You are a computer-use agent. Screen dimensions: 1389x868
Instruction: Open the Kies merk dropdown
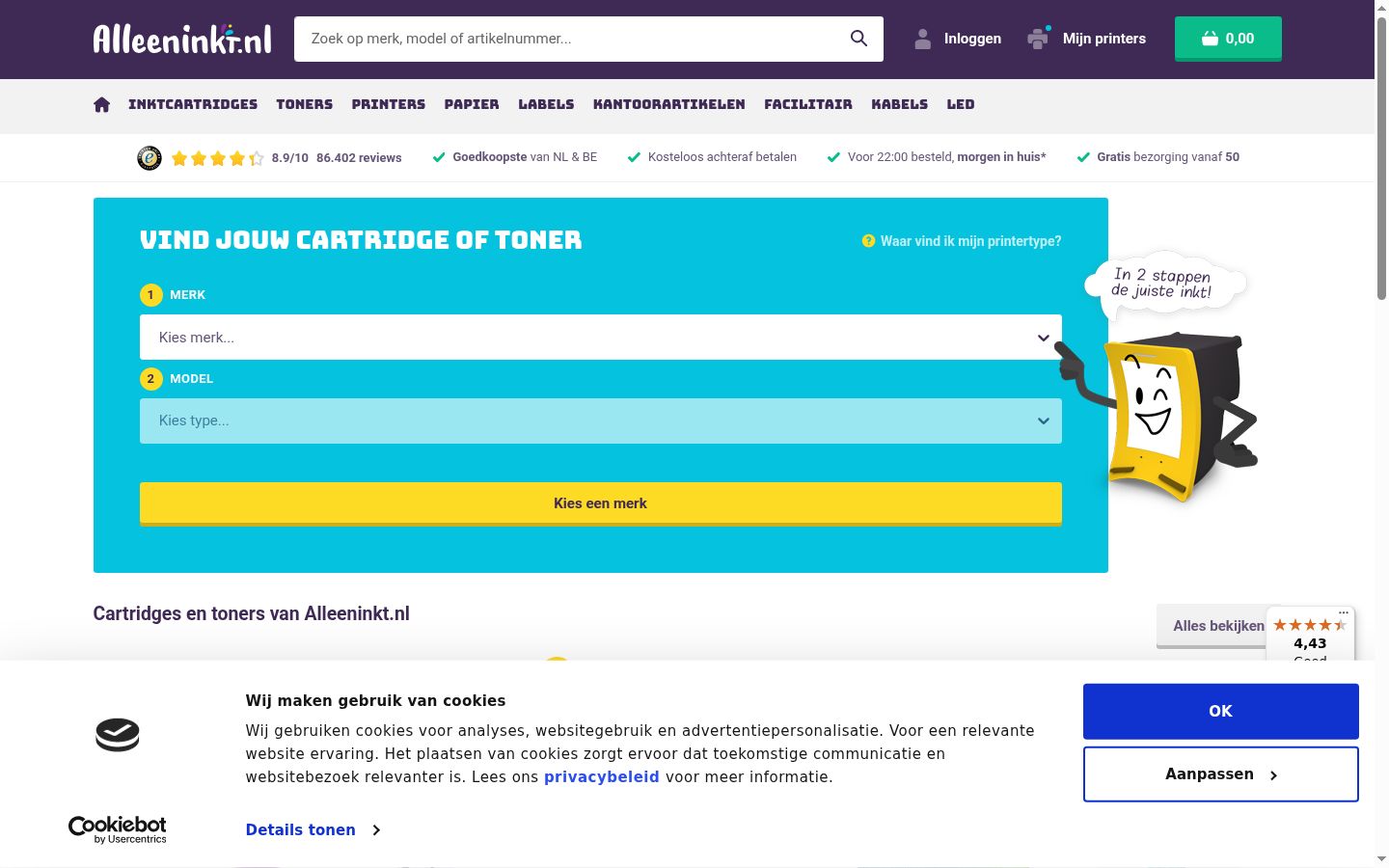pyautogui.click(x=600, y=338)
